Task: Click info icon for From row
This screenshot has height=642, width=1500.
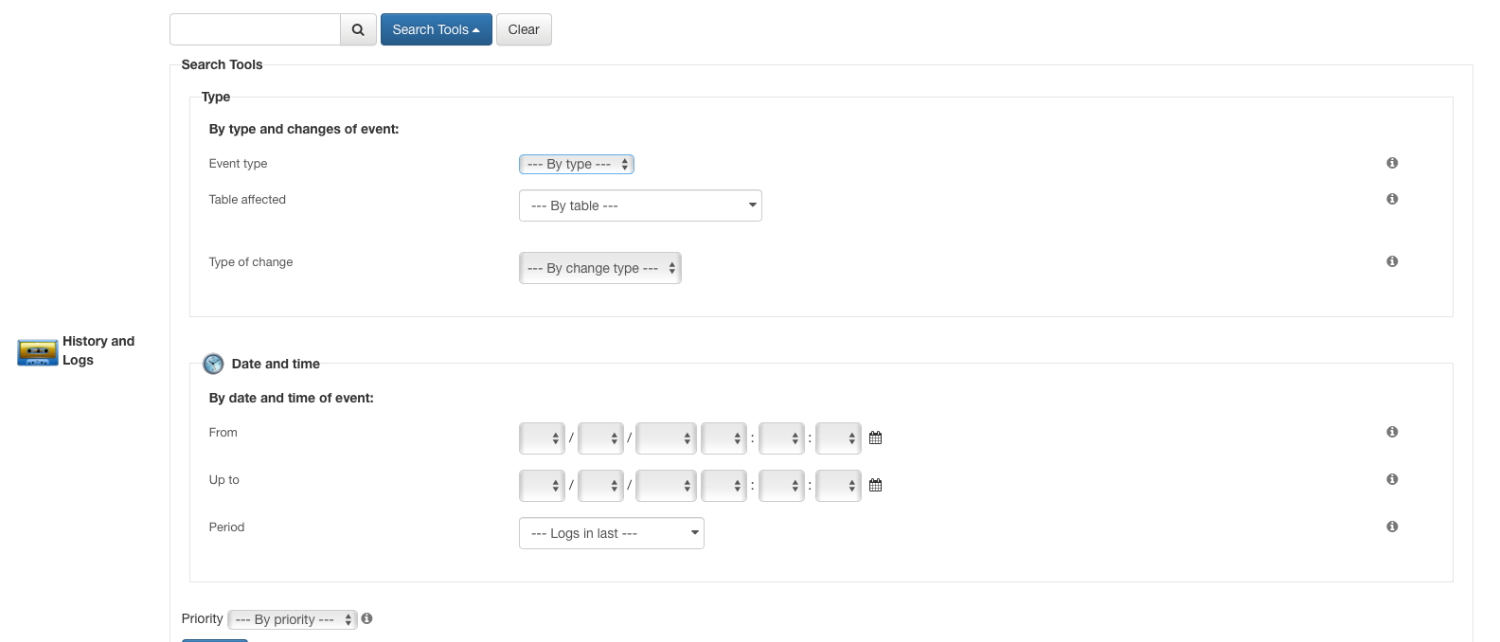Action: [x=1392, y=432]
